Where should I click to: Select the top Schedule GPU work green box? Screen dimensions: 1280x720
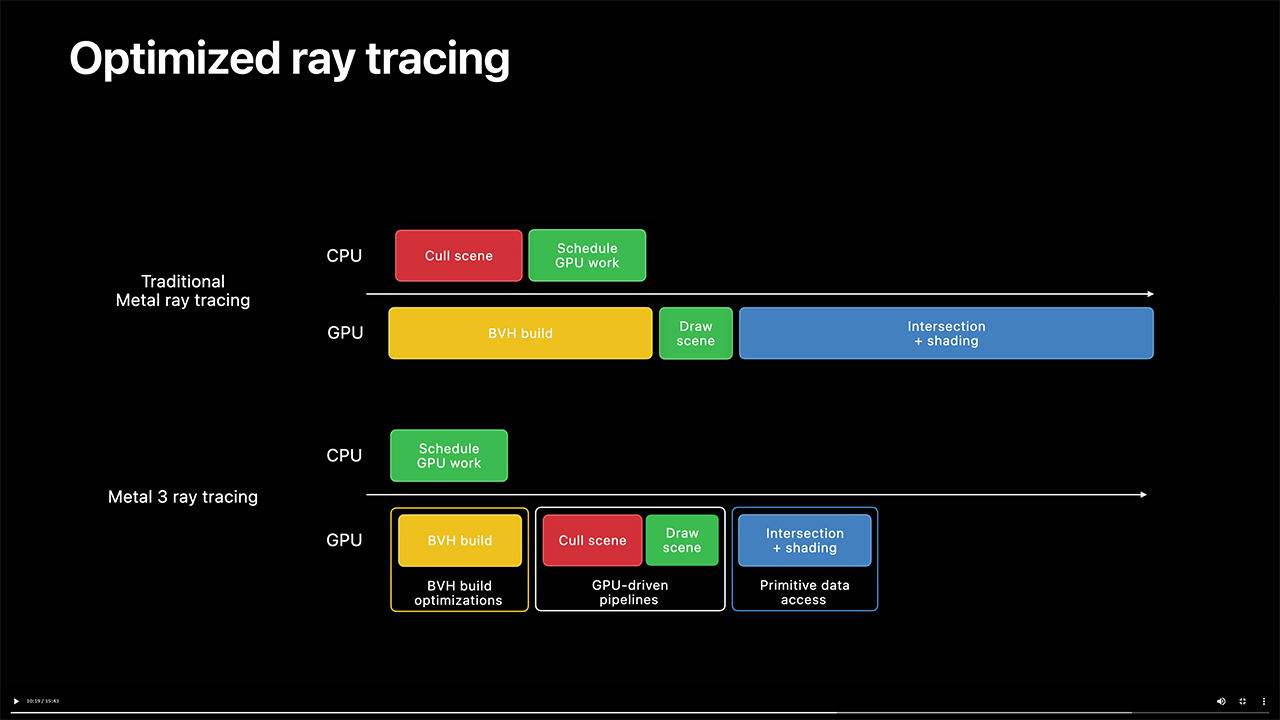click(x=587, y=256)
